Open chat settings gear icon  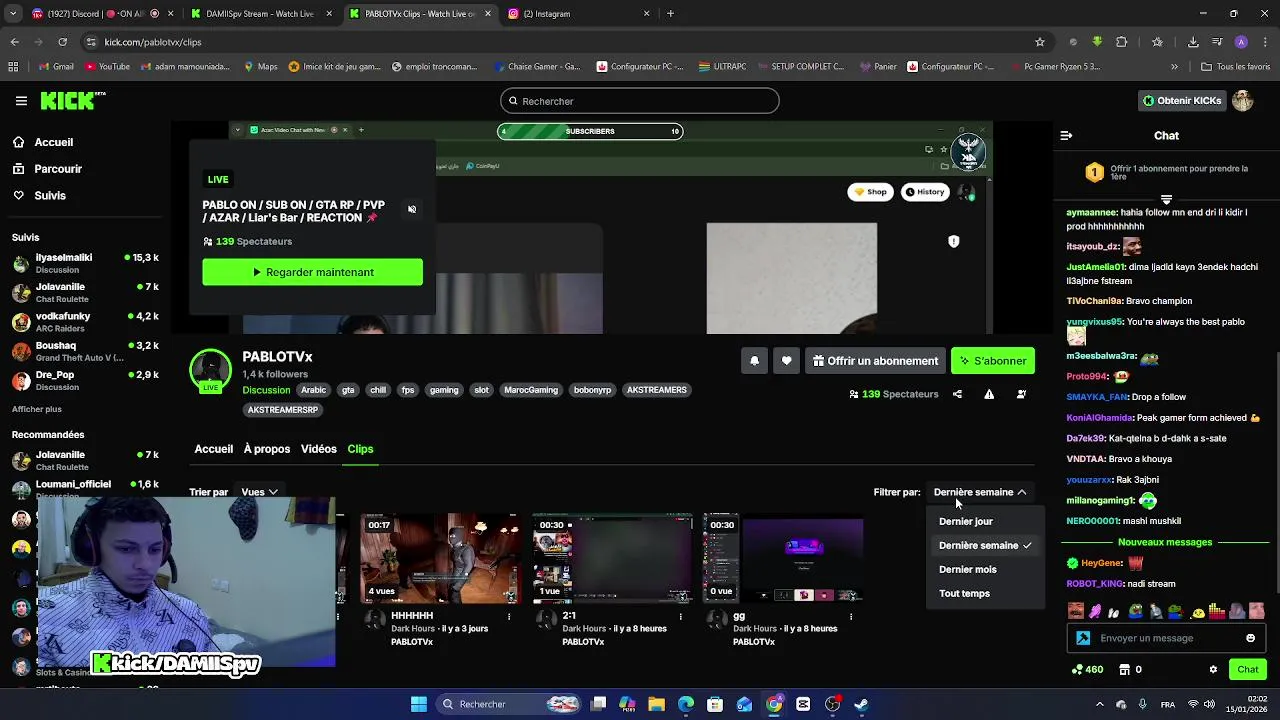point(1213,669)
